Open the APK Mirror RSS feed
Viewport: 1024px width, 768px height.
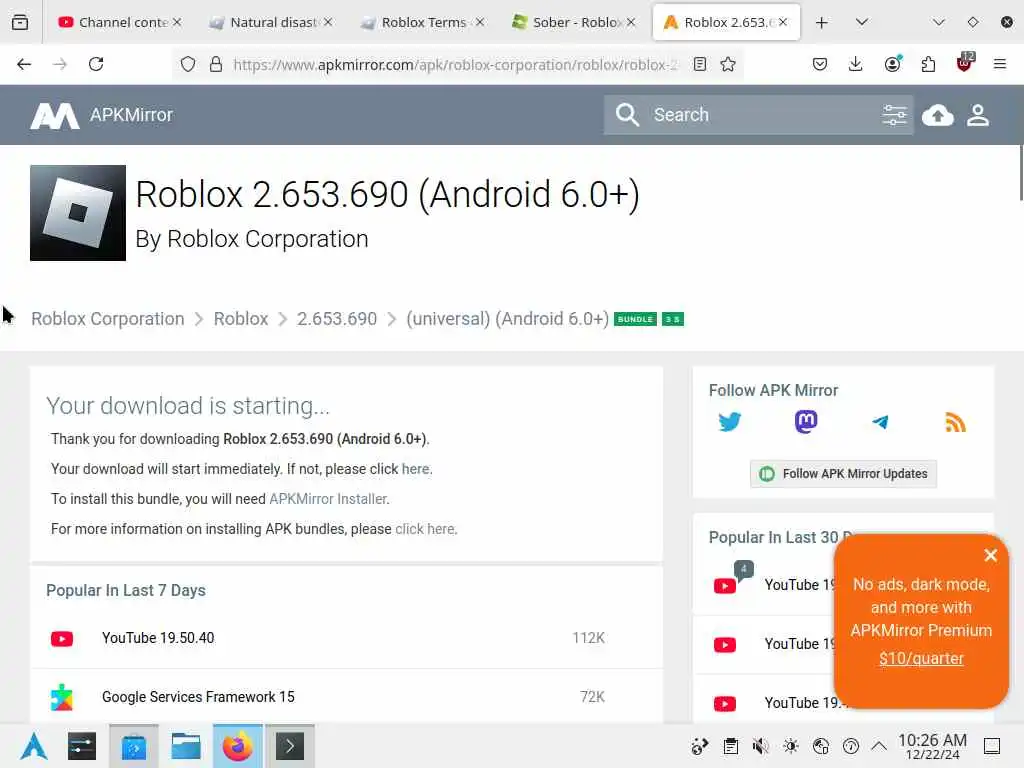point(955,423)
